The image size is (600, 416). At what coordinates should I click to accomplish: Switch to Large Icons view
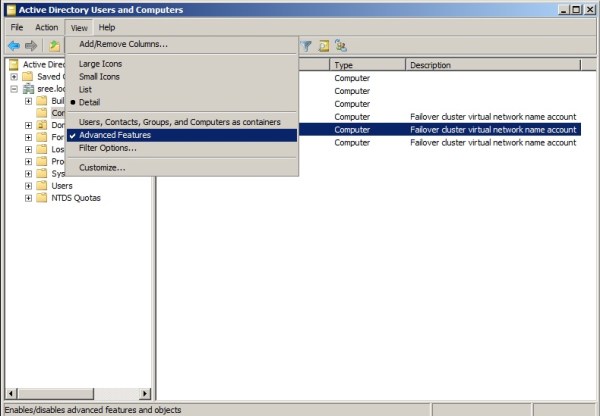(x=100, y=63)
